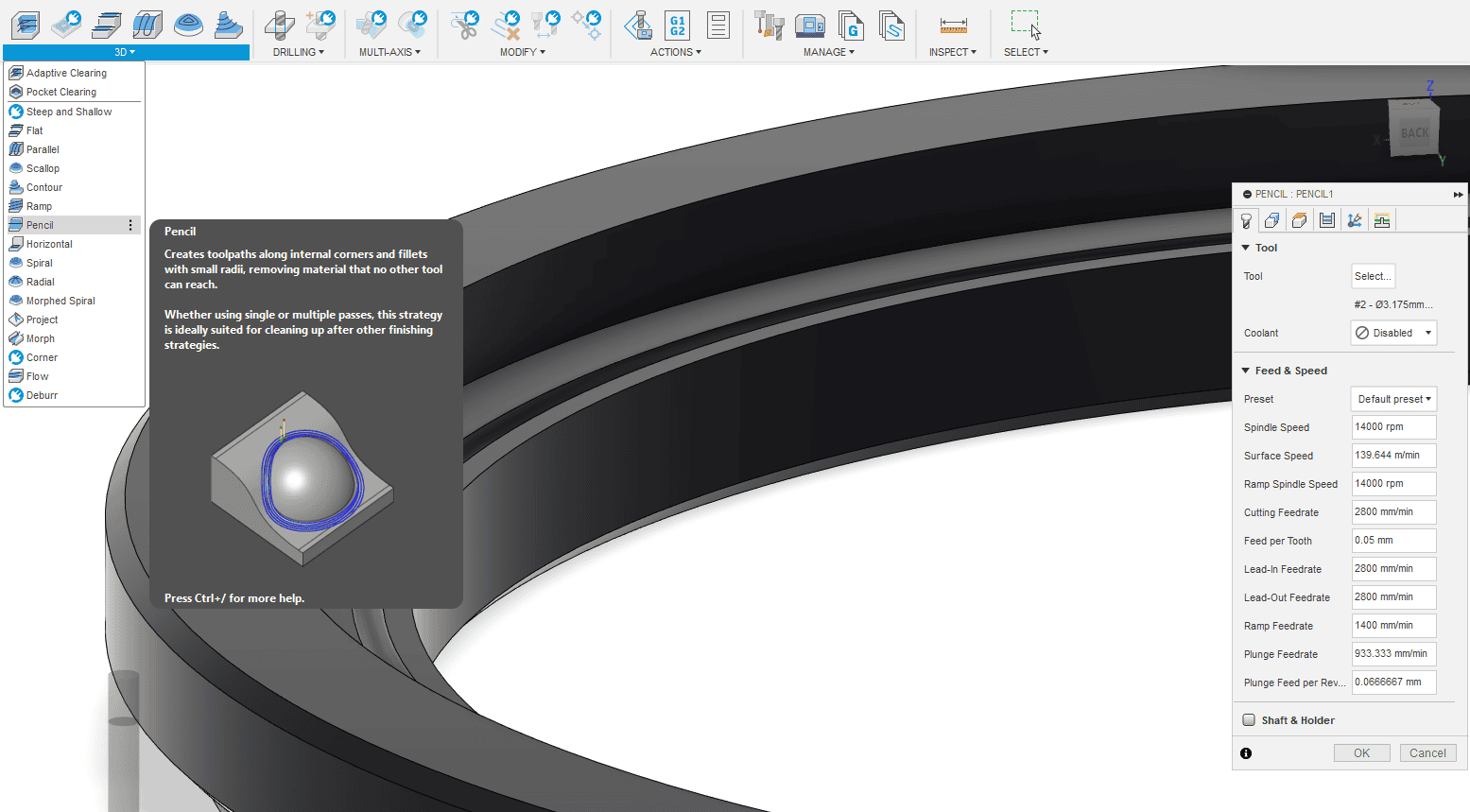Image resolution: width=1470 pixels, height=812 pixels.
Task: Click the Move Entry Positions modify icon
Action: tap(587, 25)
